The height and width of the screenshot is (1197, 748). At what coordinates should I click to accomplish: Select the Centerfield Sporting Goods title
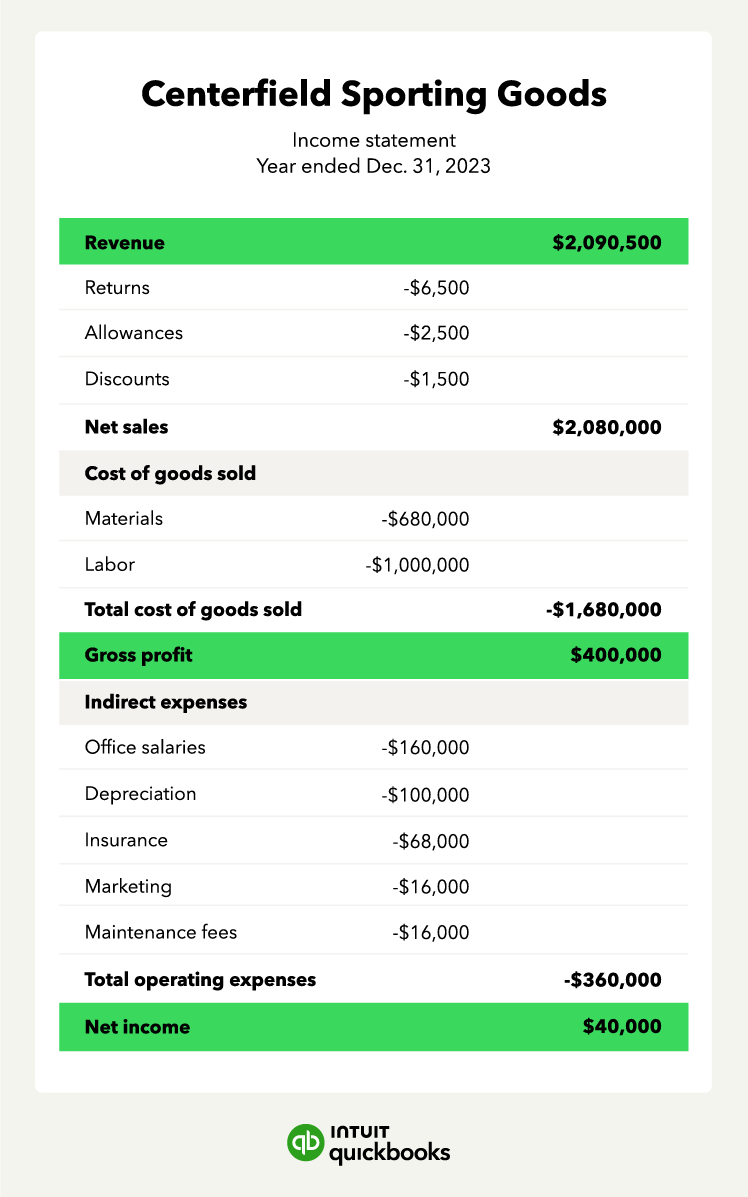pyautogui.click(x=373, y=94)
